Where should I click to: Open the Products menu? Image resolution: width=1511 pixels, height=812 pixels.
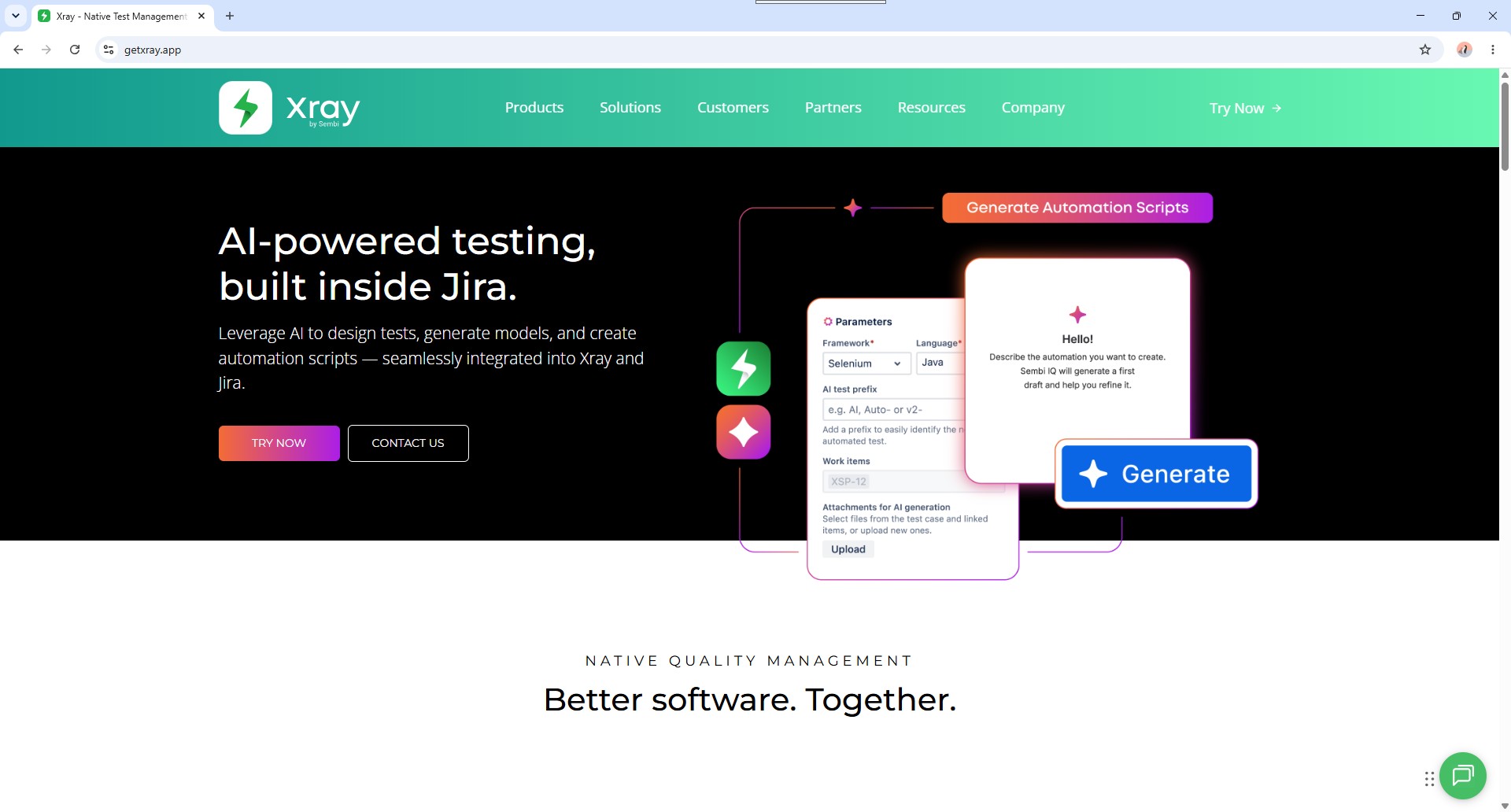coord(534,108)
